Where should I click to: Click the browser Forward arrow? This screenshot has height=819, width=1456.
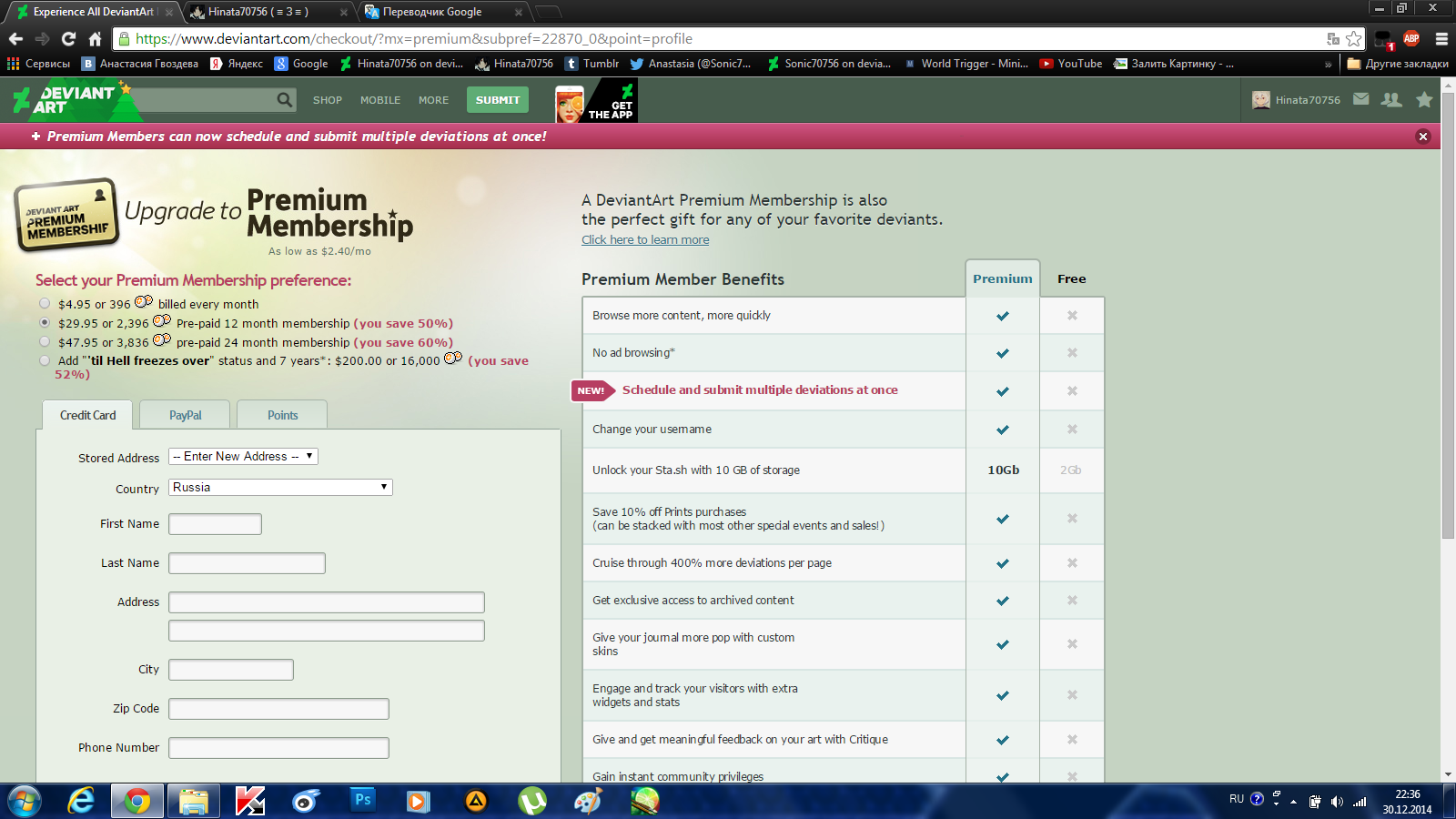[42, 39]
